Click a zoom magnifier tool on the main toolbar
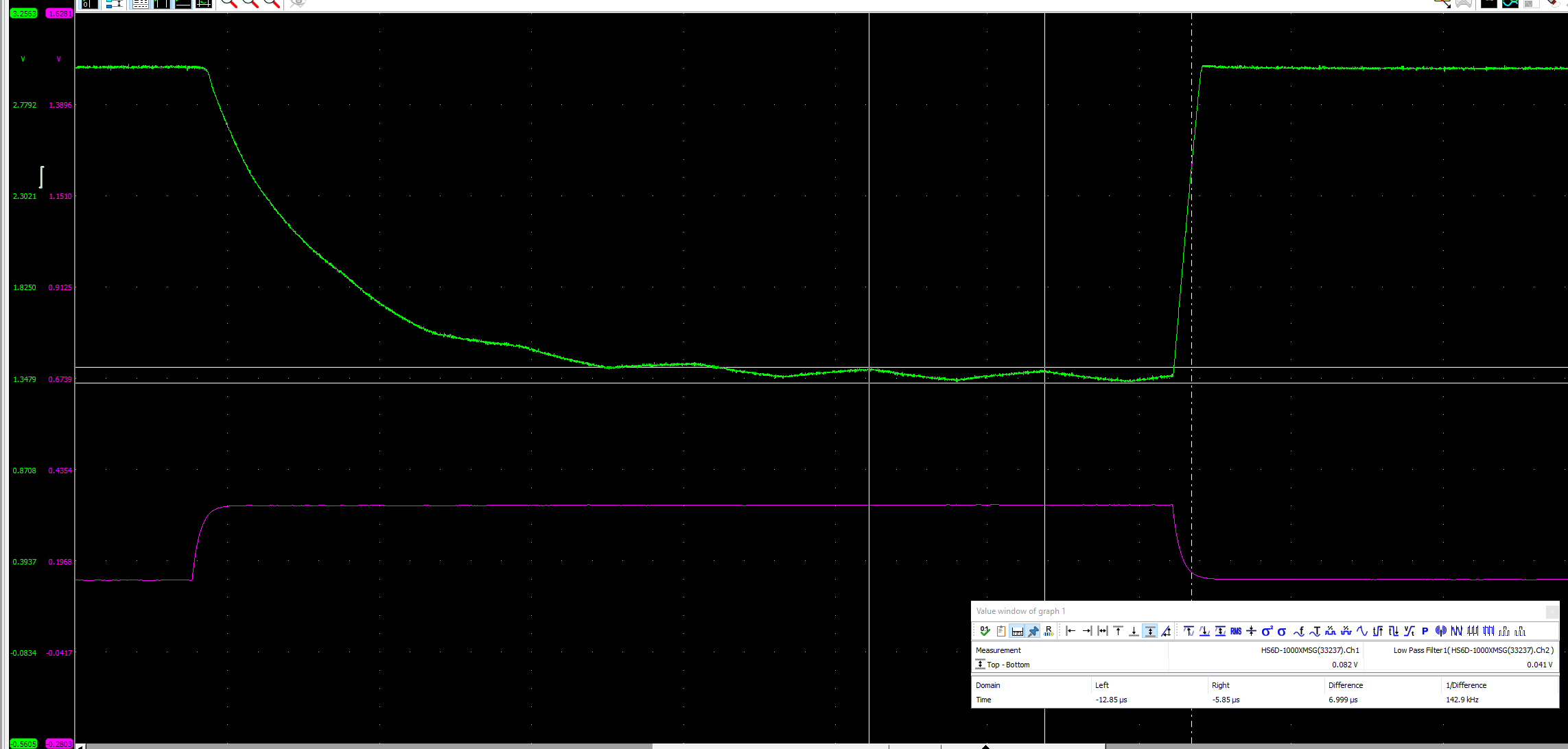Screen dimensions: 1568x749 (229, 3)
